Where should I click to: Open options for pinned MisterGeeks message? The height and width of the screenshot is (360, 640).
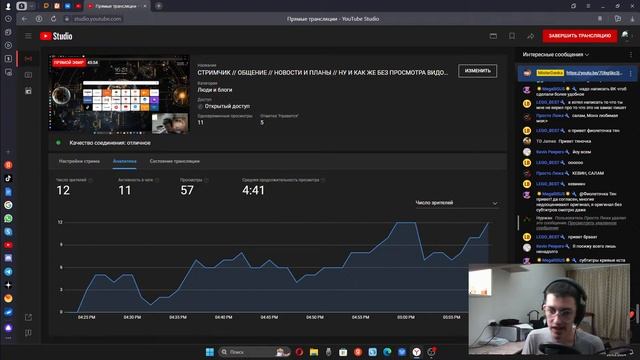click(x=631, y=73)
